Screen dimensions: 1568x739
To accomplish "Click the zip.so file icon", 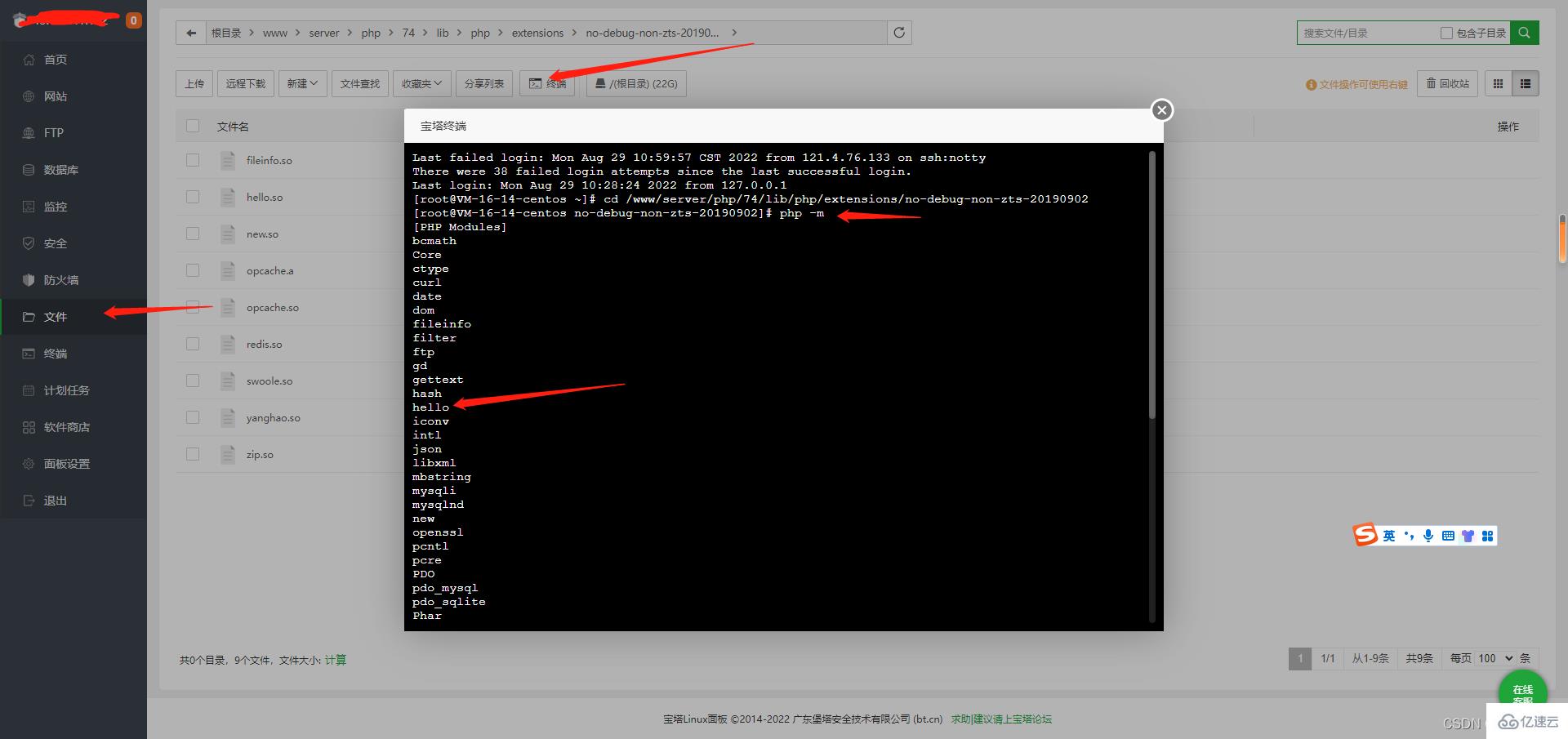I will coord(228,454).
